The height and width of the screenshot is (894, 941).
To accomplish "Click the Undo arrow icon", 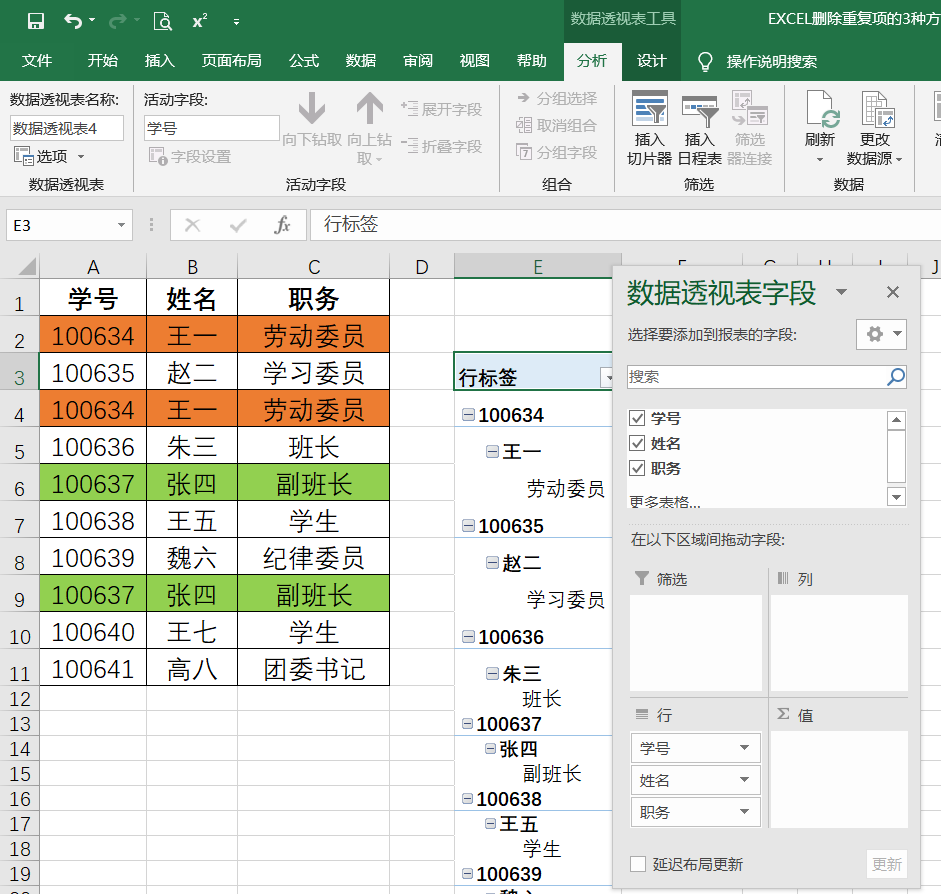I will tap(73, 22).
